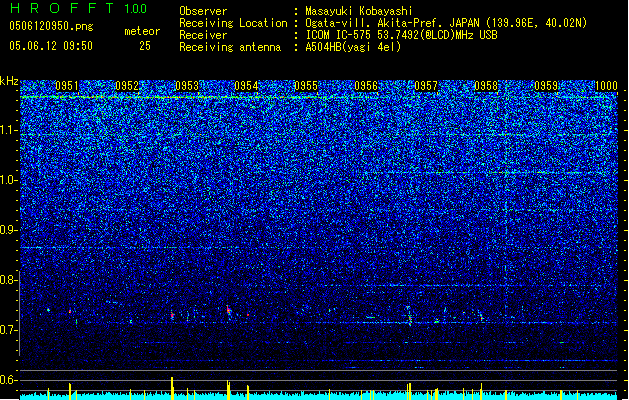Screen dimensions: 629x400
Task: Click the meteor echo below 0957
Action: [x=410, y=319]
